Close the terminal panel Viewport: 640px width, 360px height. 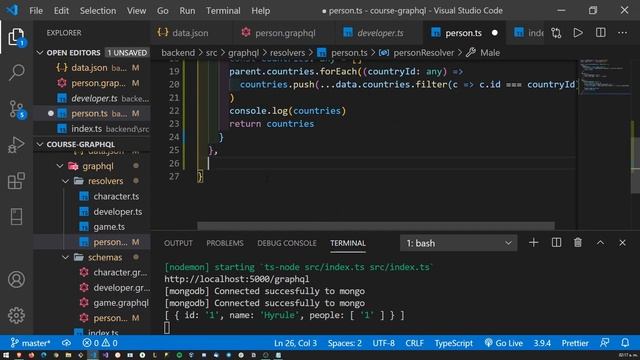tap(622, 243)
